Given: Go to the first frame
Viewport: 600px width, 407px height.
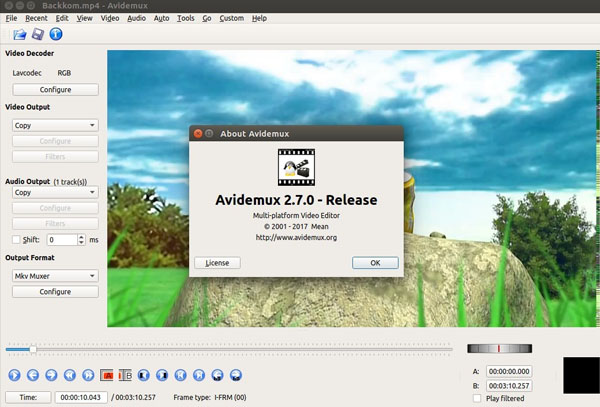Looking at the screenshot, I should tap(181, 375).
